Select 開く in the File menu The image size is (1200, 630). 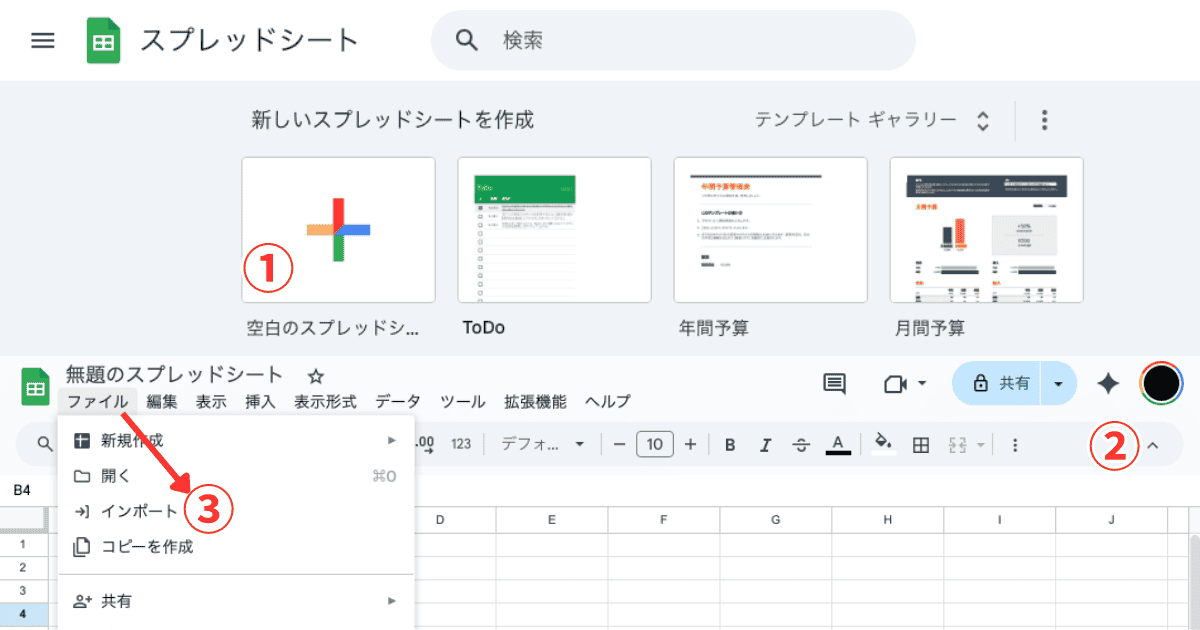click(x=236, y=476)
